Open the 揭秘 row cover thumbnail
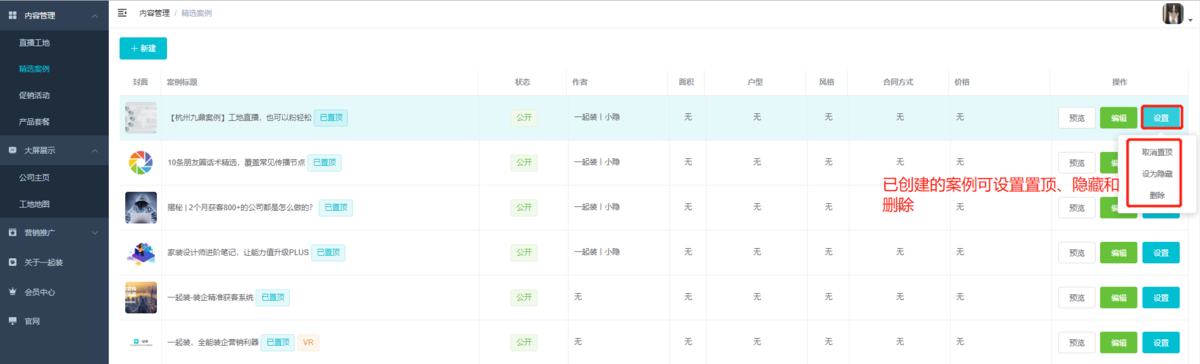Viewport: 1200px width, 364px height. [140, 207]
